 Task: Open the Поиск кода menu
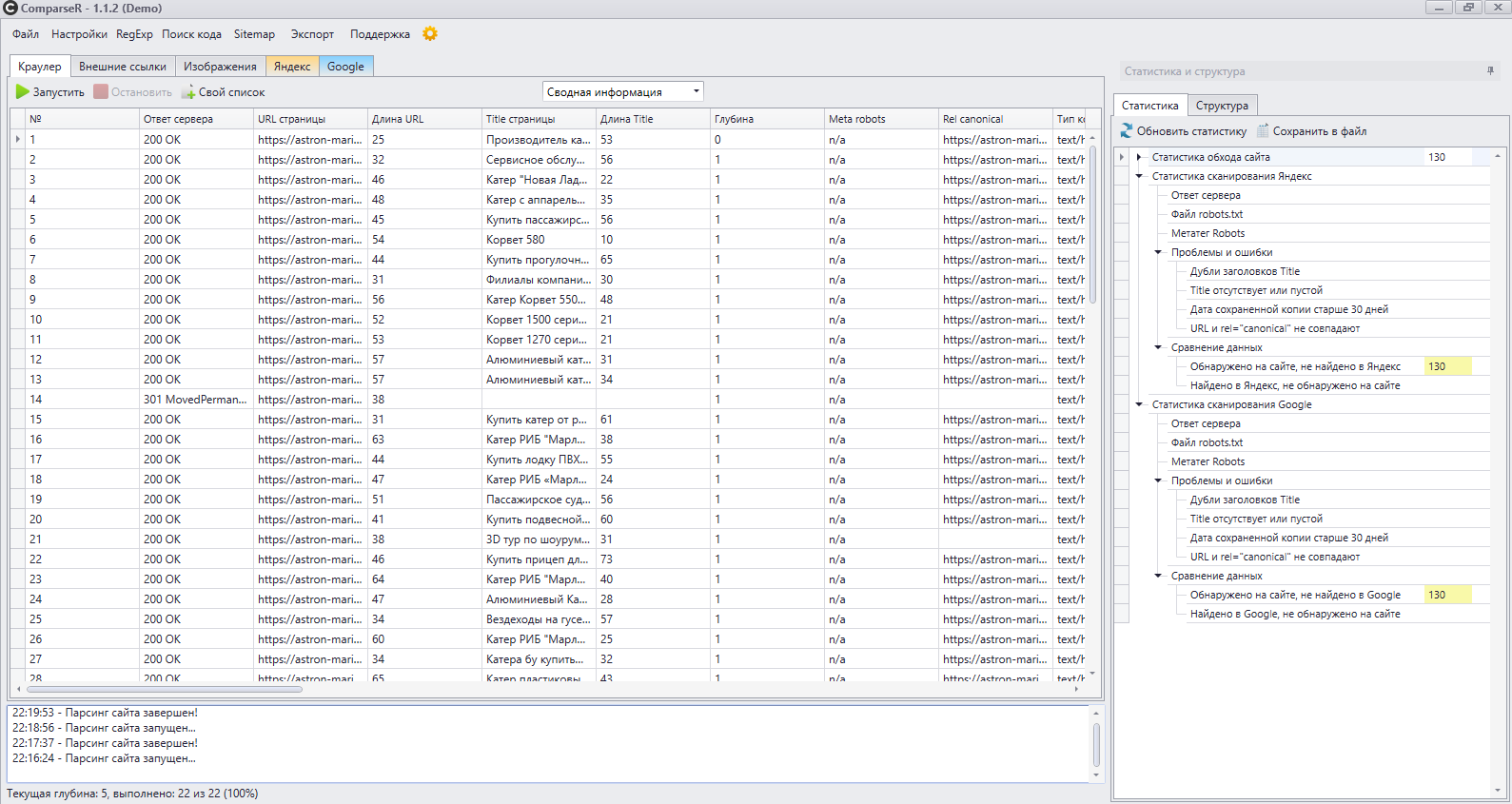[191, 34]
